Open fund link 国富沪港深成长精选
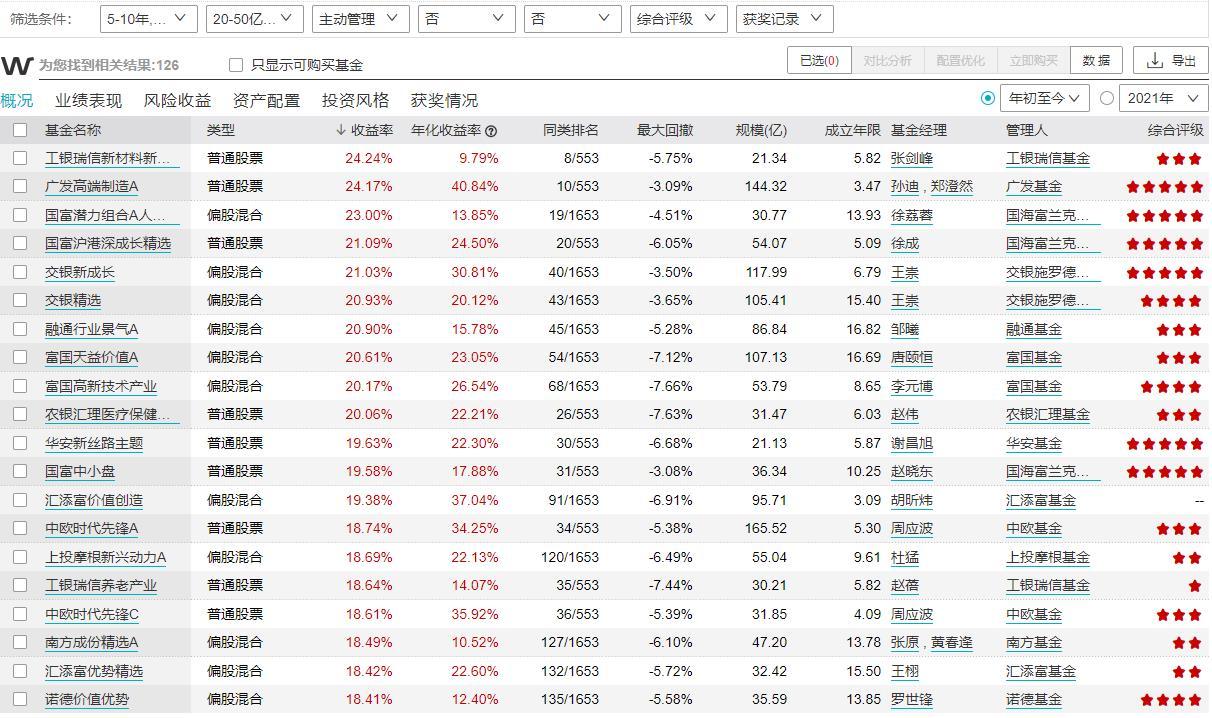Viewport: 1212px width, 718px height. [108, 243]
